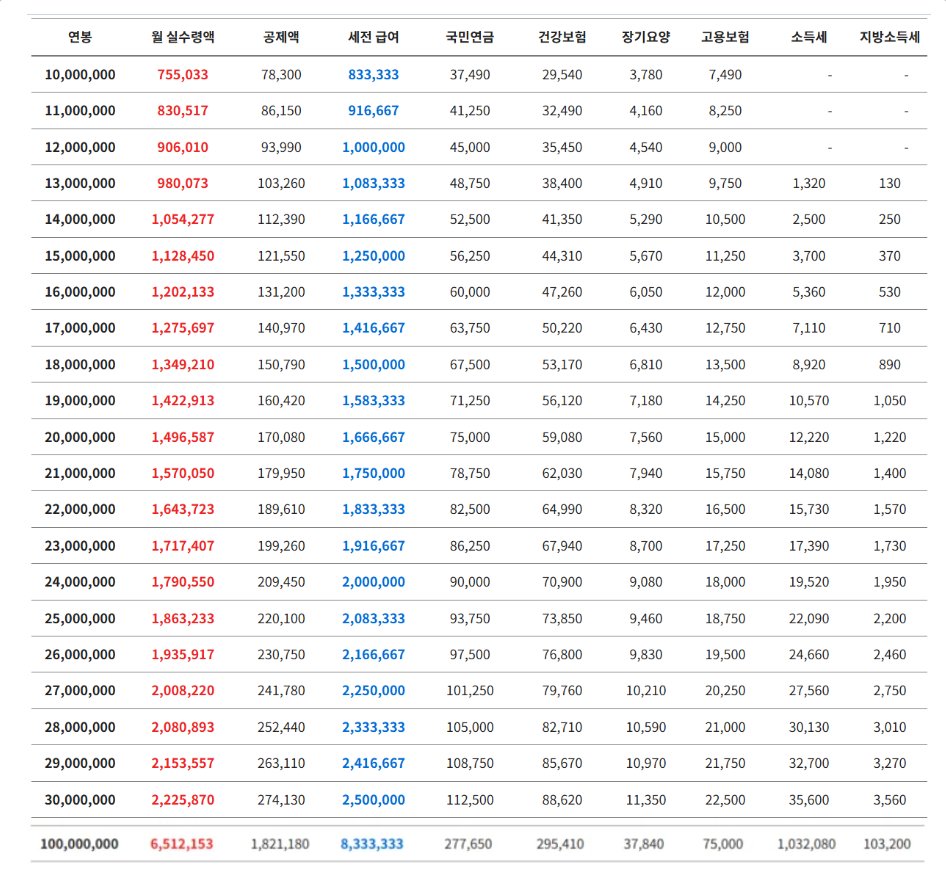Click the 1,128,450 take-home value
The image size is (946, 876).
coord(183,256)
